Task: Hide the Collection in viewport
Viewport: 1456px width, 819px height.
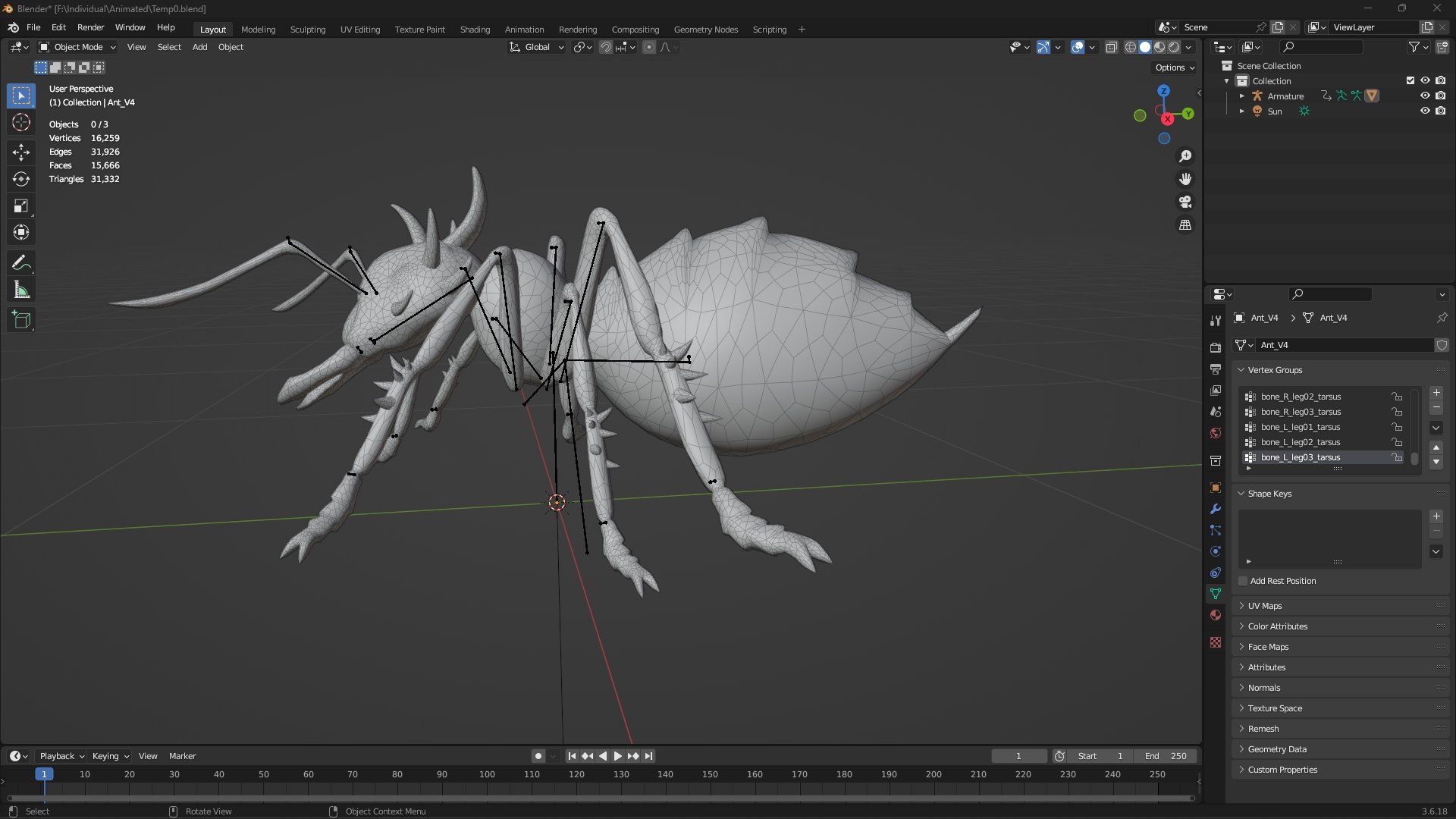Action: coord(1425,81)
